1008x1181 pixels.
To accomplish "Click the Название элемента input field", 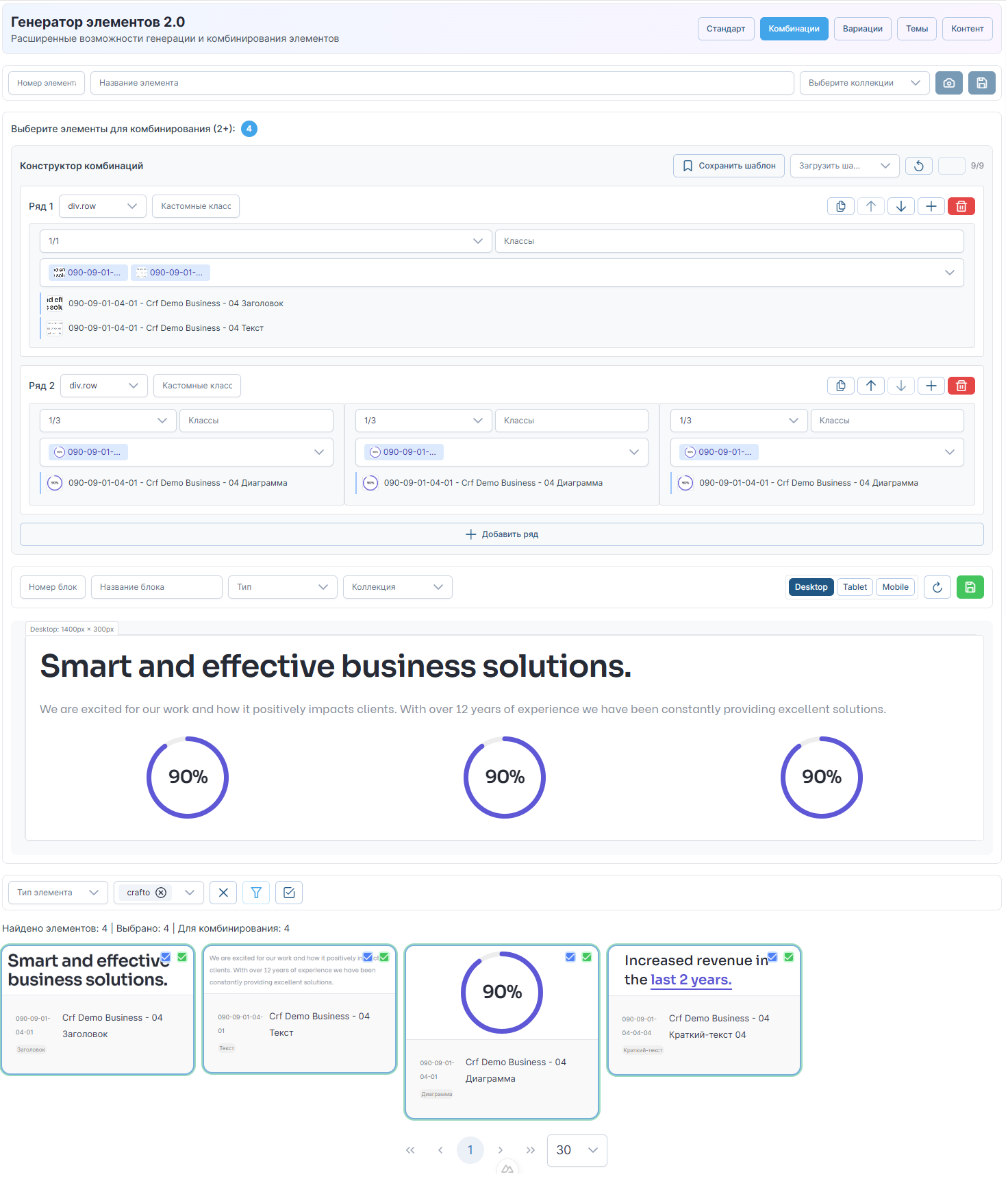I will pyautogui.click(x=442, y=83).
